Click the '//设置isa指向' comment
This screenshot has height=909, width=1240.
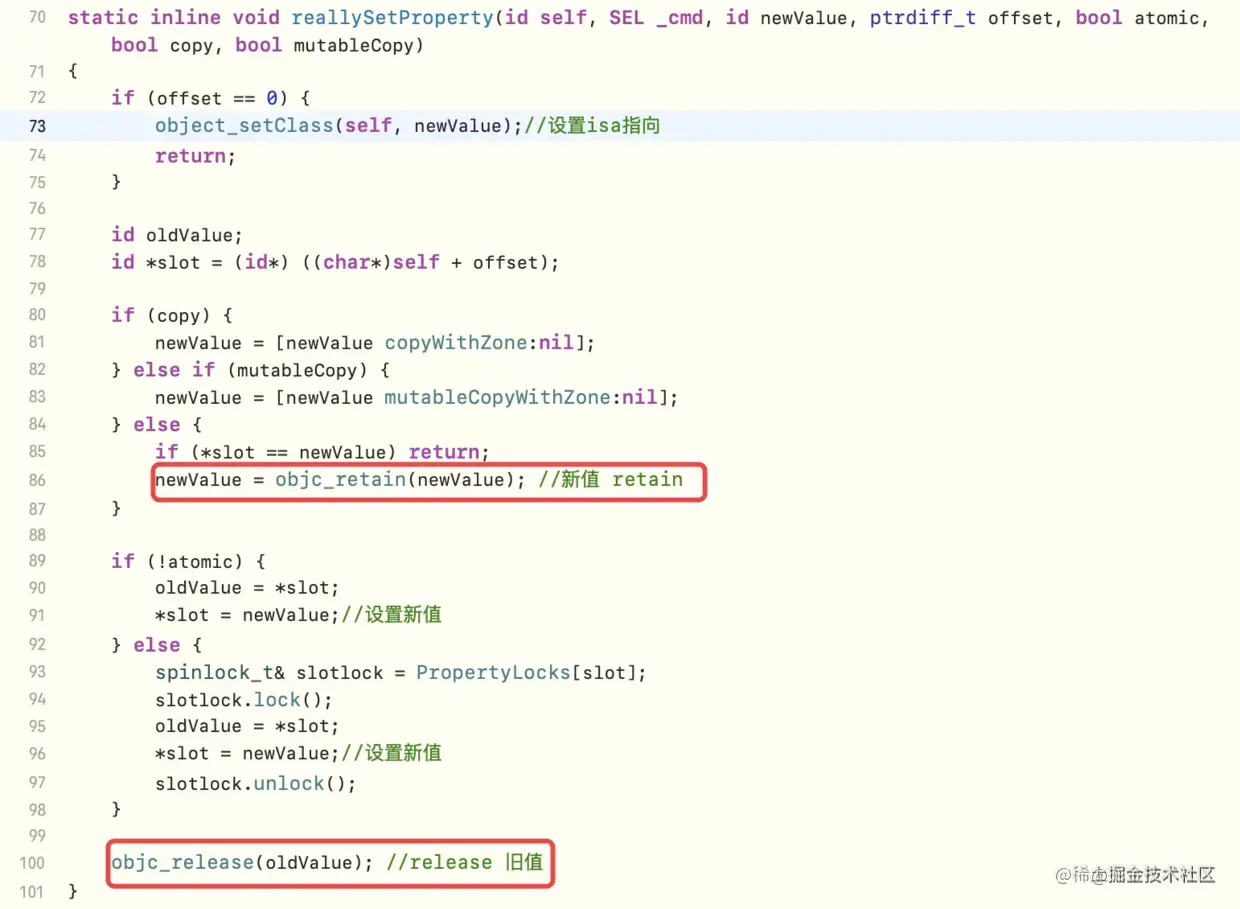pyautogui.click(x=592, y=126)
